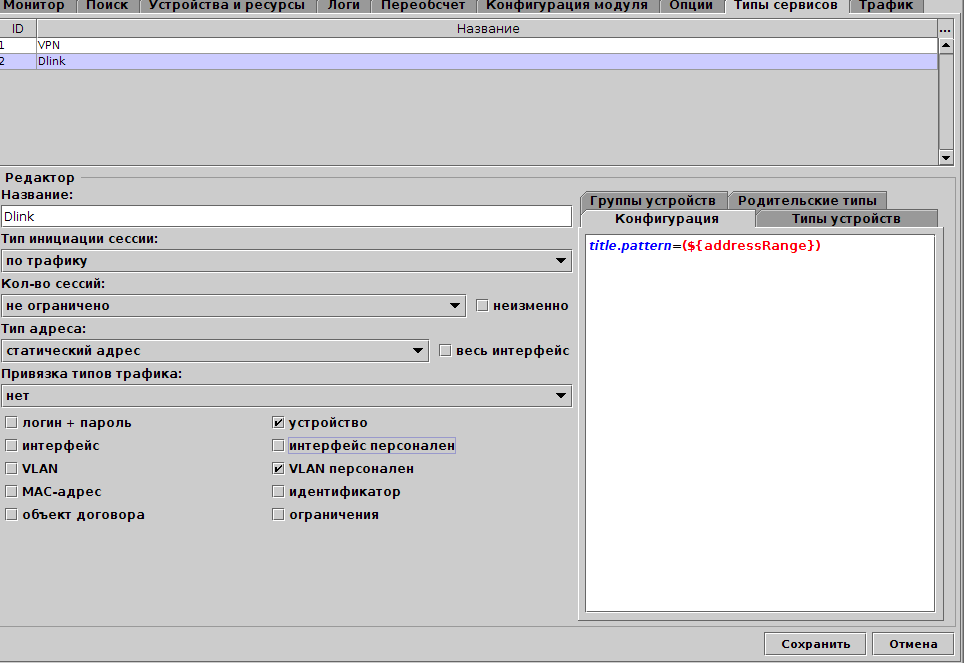Screen dimensions: 964x663
Task: Switch to the Типы устройств tab
Action: 845,217
